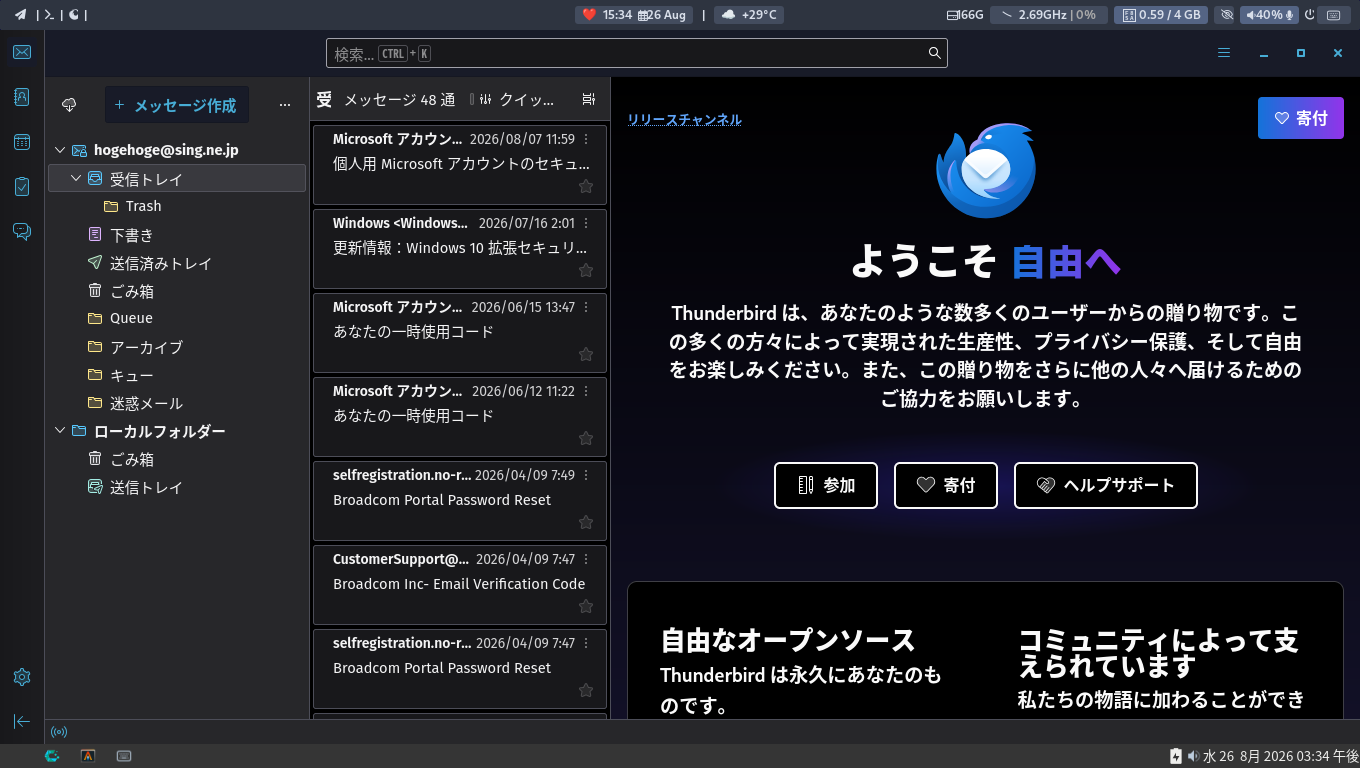The image size is (1360, 768).
Task: Select the 送信トレイ local folder
Action: click(177, 487)
